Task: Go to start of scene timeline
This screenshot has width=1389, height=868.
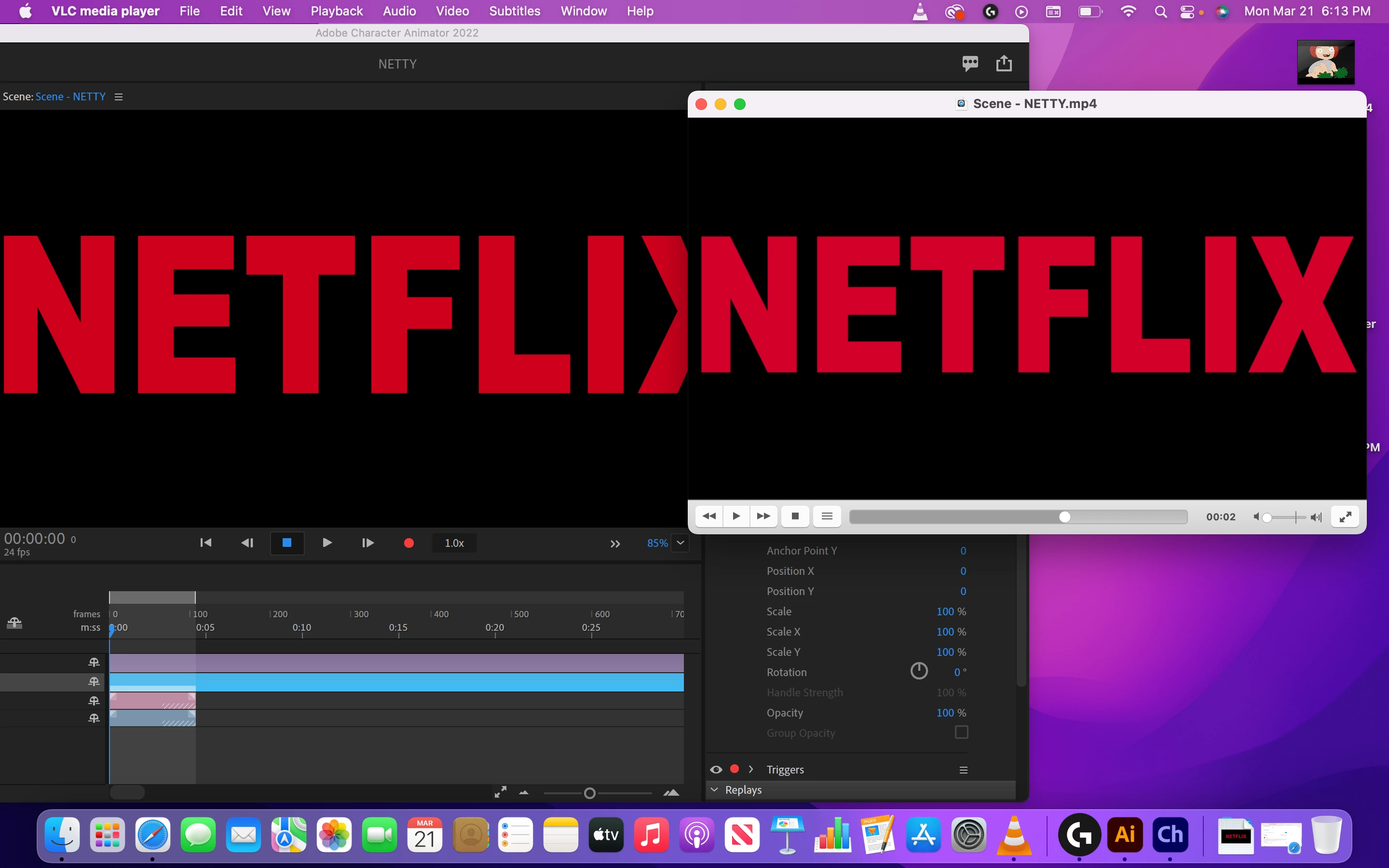Action: pos(205,543)
